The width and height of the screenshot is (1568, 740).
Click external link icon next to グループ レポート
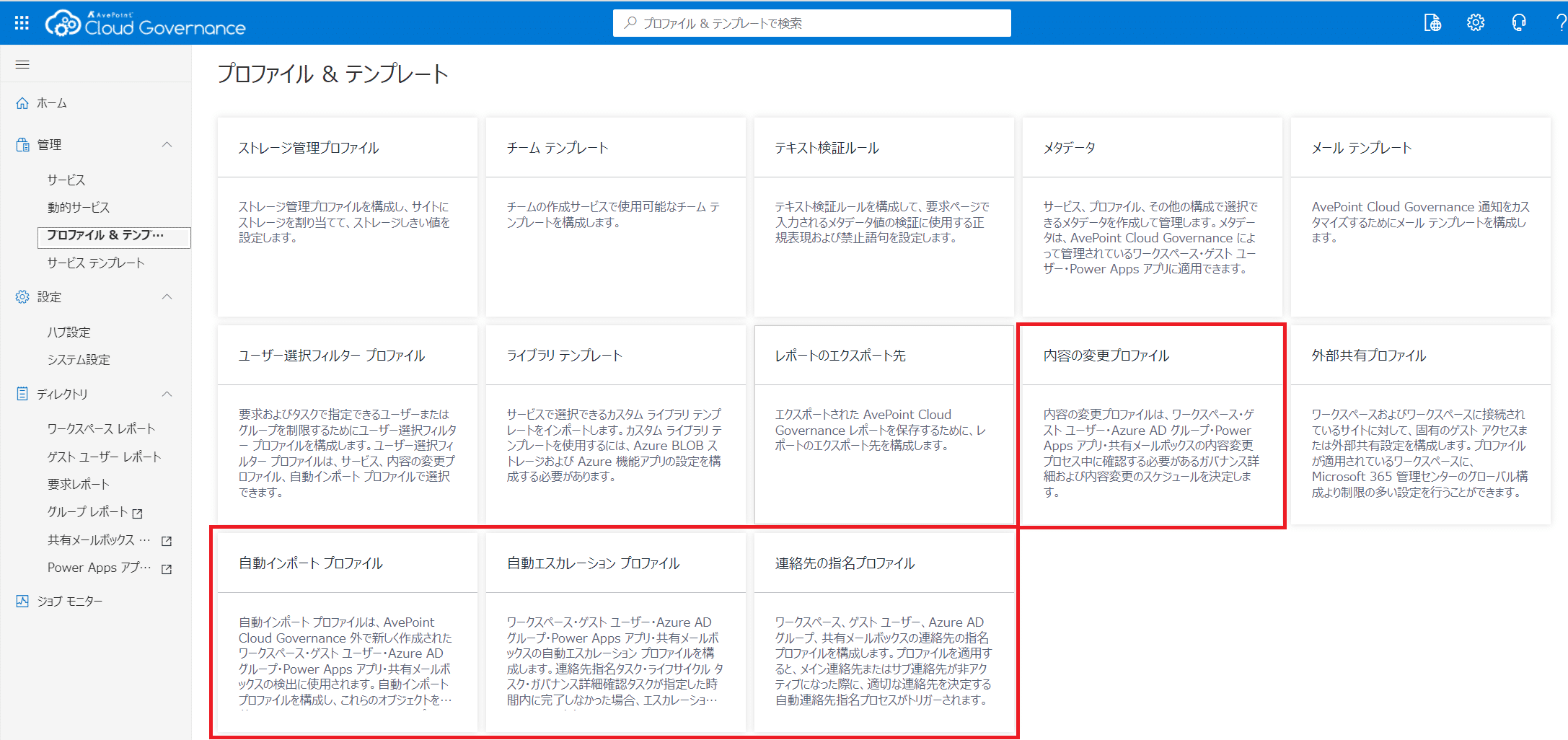point(138,514)
